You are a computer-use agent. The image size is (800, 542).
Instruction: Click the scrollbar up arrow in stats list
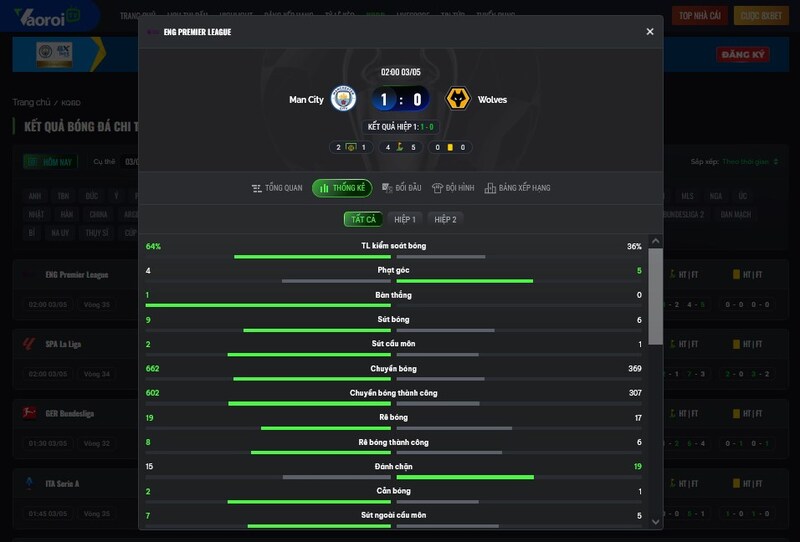pyautogui.click(x=656, y=241)
